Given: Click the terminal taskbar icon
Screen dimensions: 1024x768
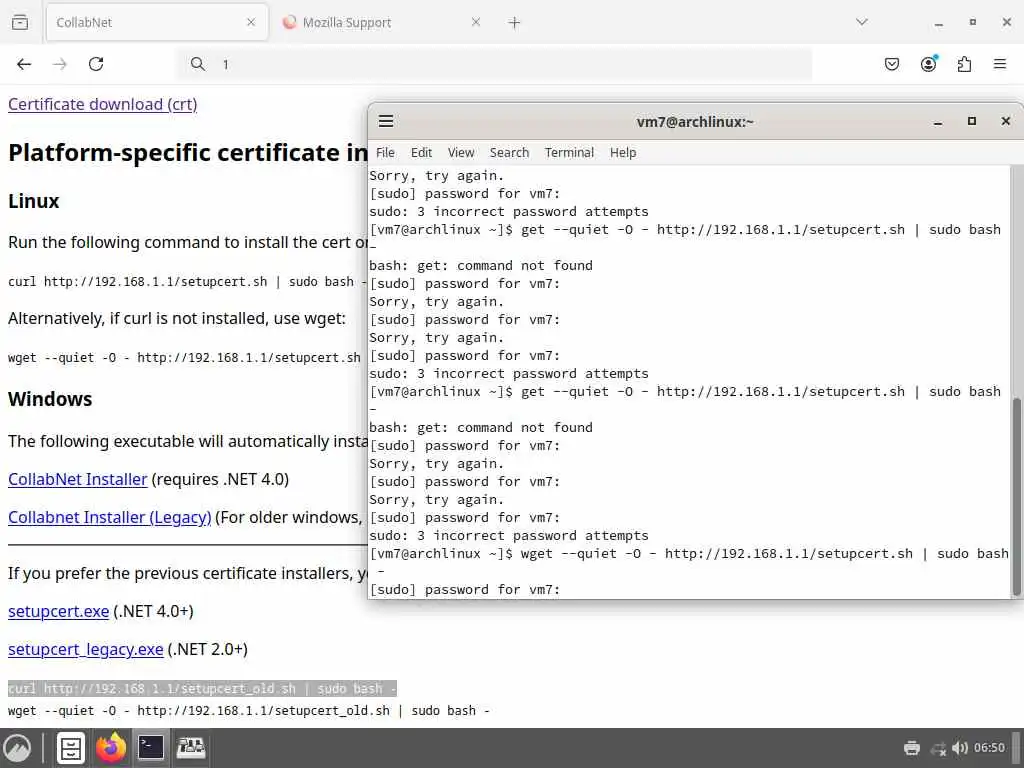Looking at the screenshot, I should point(151,748).
